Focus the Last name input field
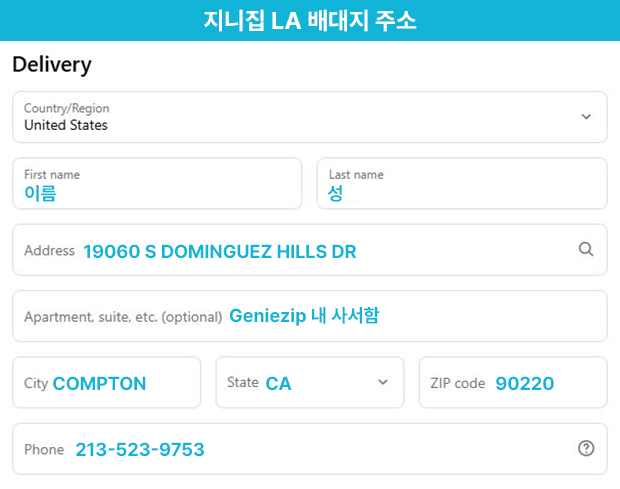 coord(462,183)
